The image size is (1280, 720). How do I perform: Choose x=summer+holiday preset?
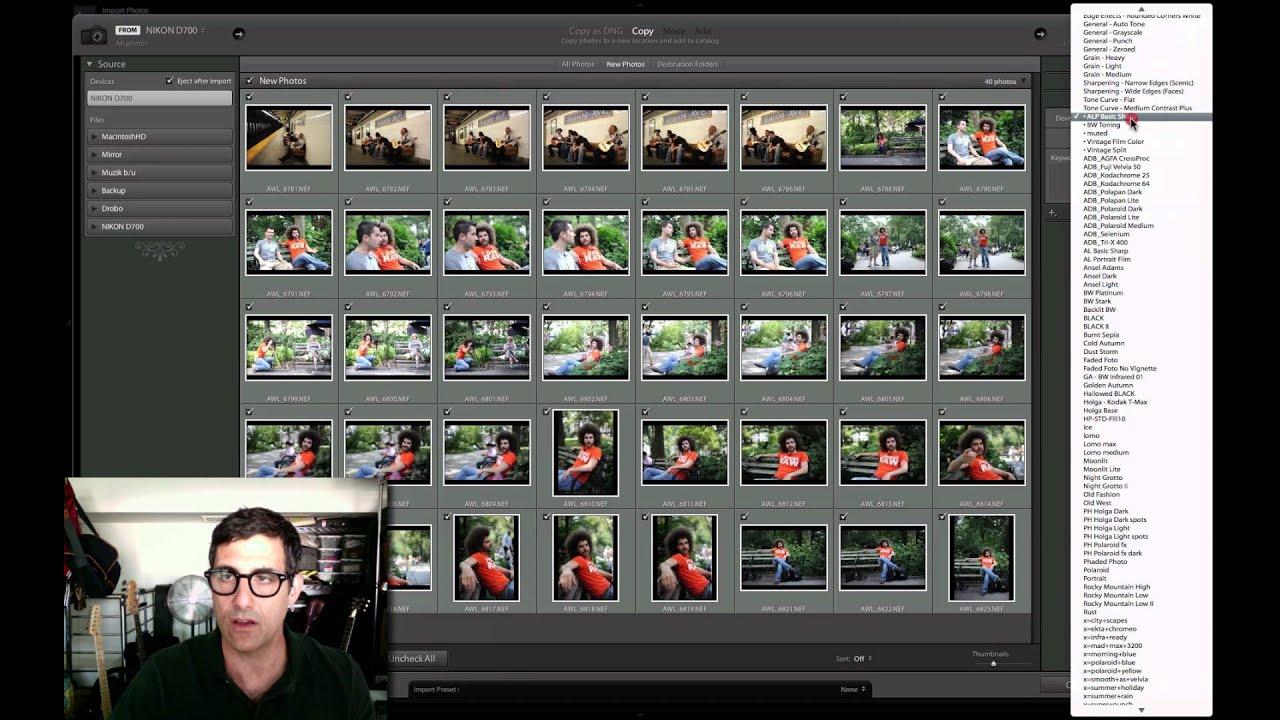click(1112, 688)
